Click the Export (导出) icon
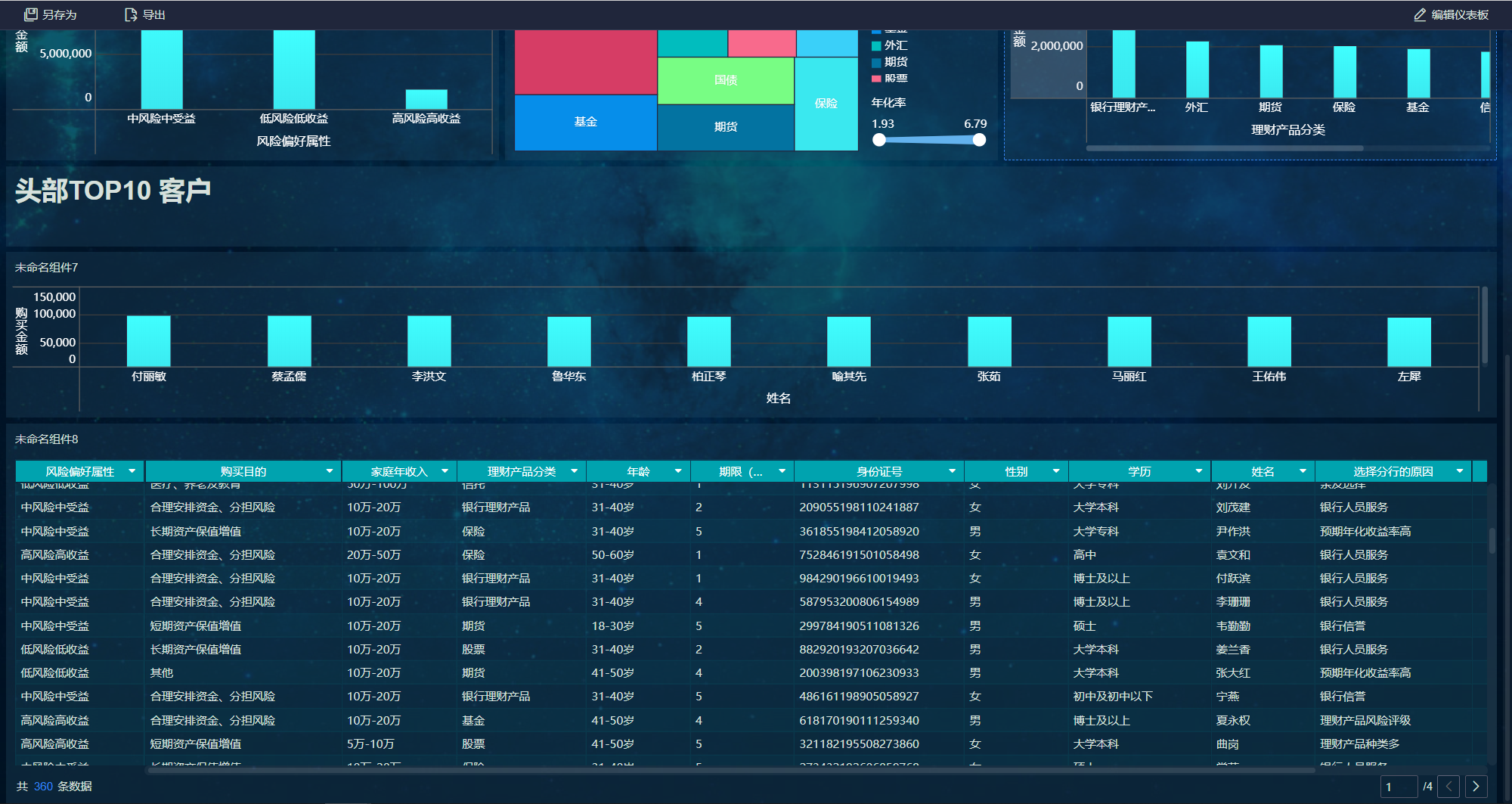Image resolution: width=1512 pixels, height=804 pixels. [131, 14]
